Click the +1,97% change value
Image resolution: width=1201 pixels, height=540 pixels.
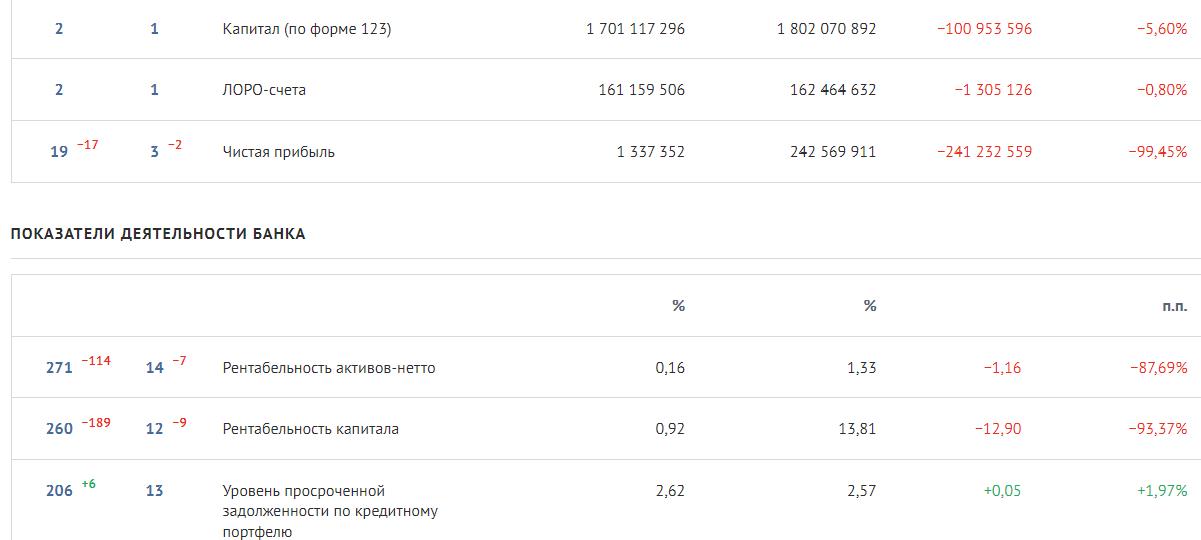pos(1162,491)
